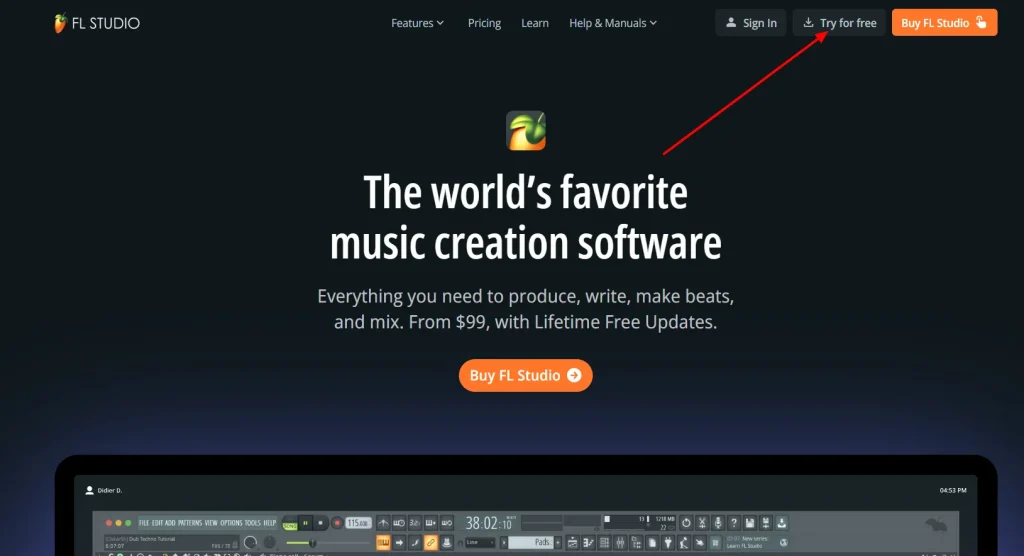Screen dimensions: 1024x556
Task: Click the user icon beside Didier D.
Action: 89,490
